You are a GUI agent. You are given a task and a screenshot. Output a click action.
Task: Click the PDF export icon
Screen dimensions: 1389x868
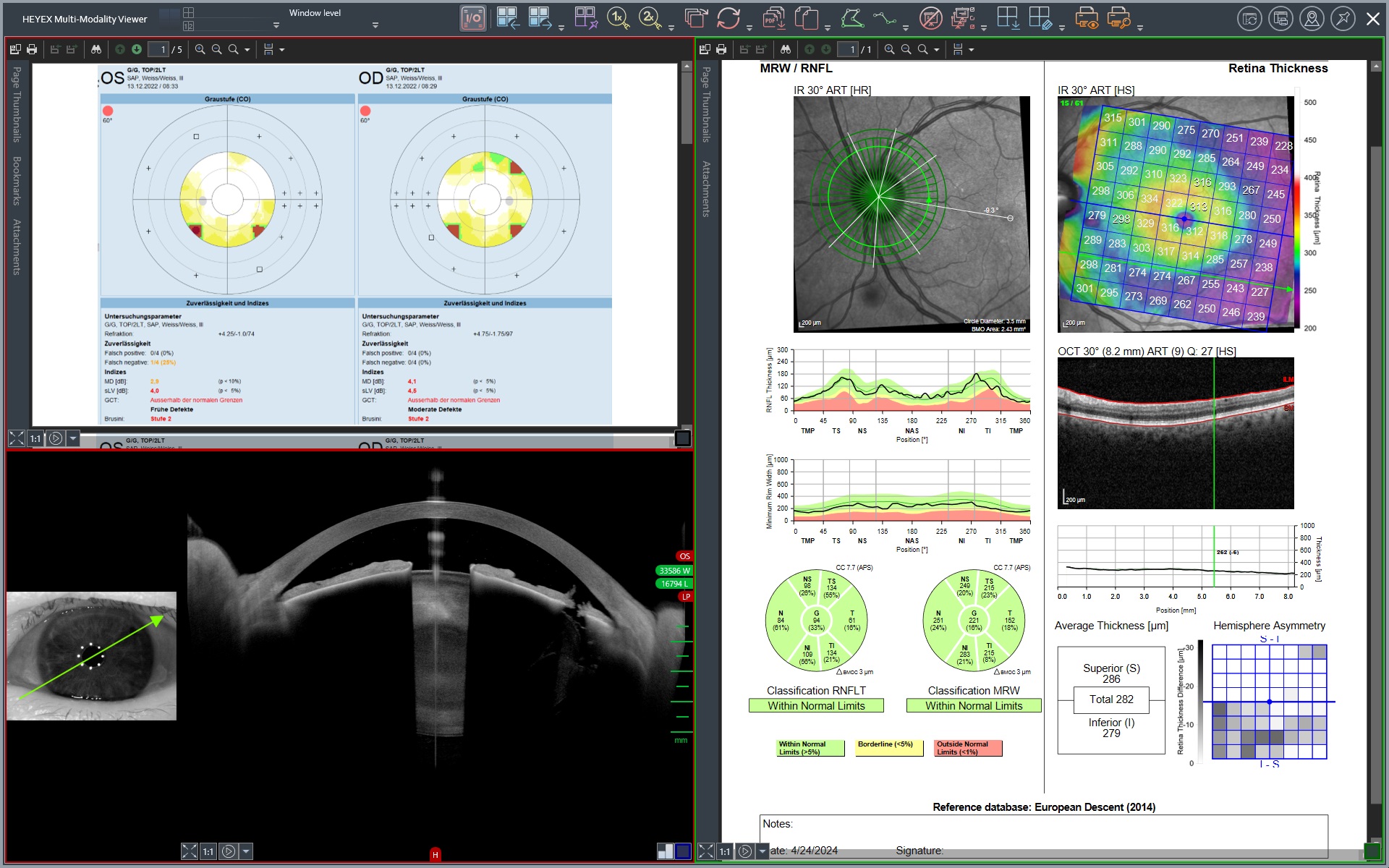tap(773, 19)
